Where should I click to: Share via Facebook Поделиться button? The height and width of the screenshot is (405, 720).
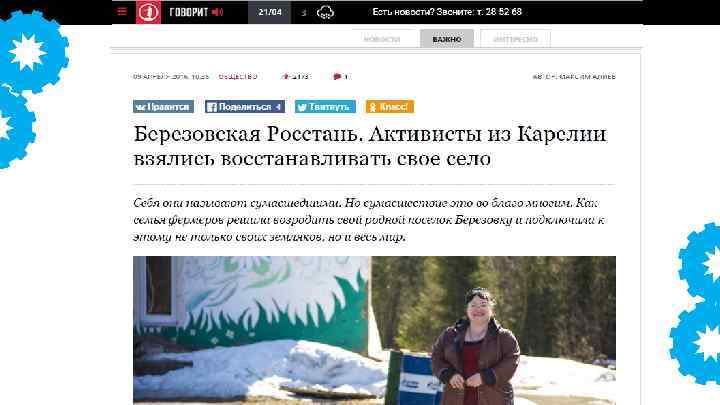click(x=245, y=107)
